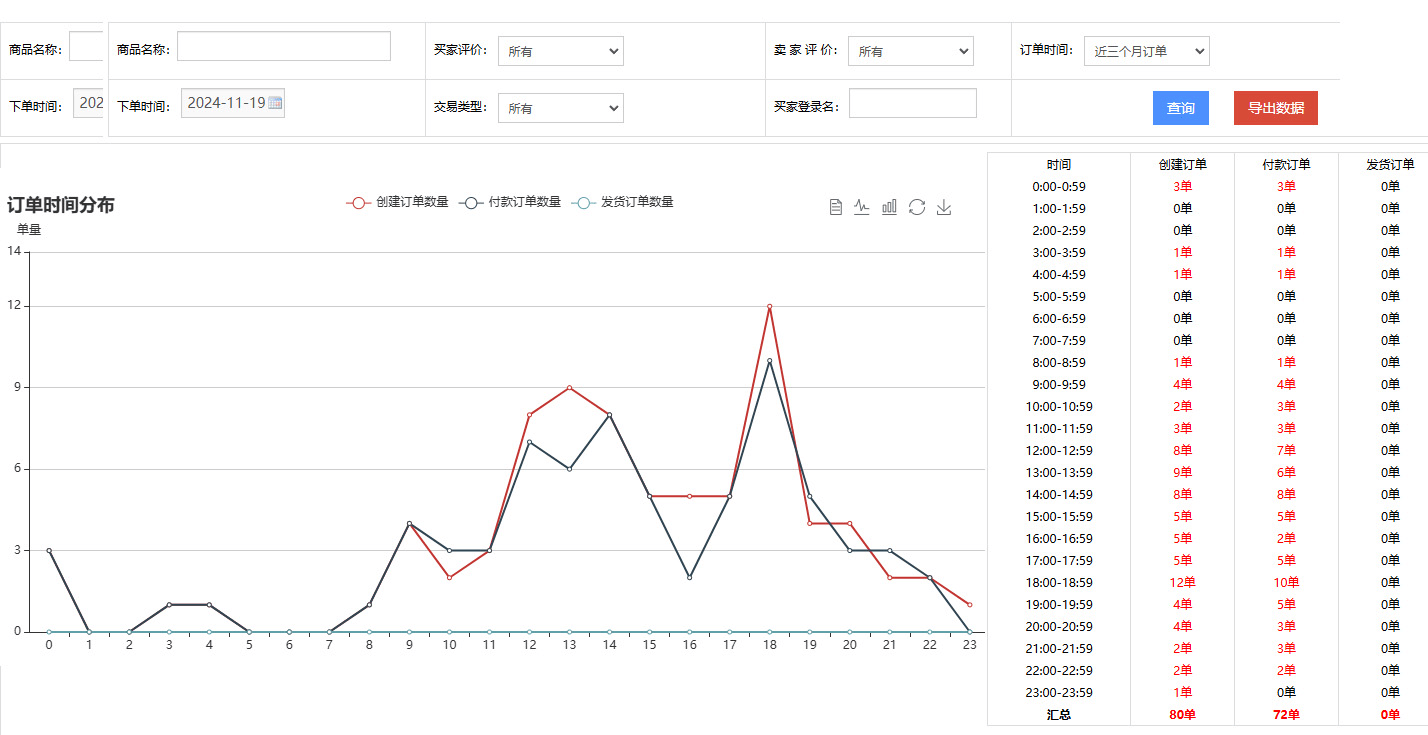The height and width of the screenshot is (735, 1428).
Task: Click the 10单 paid orders cell
Action: point(1287,582)
